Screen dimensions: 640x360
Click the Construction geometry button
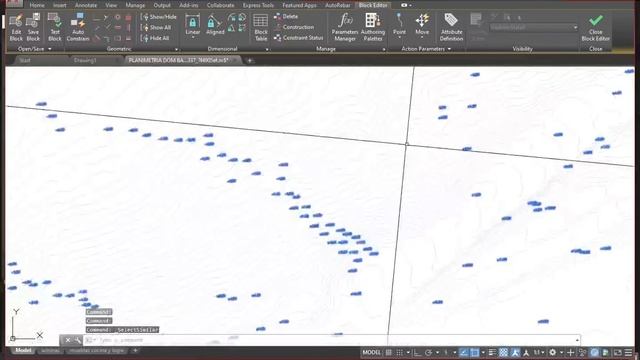pyautogui.click(x=294, y=27)
